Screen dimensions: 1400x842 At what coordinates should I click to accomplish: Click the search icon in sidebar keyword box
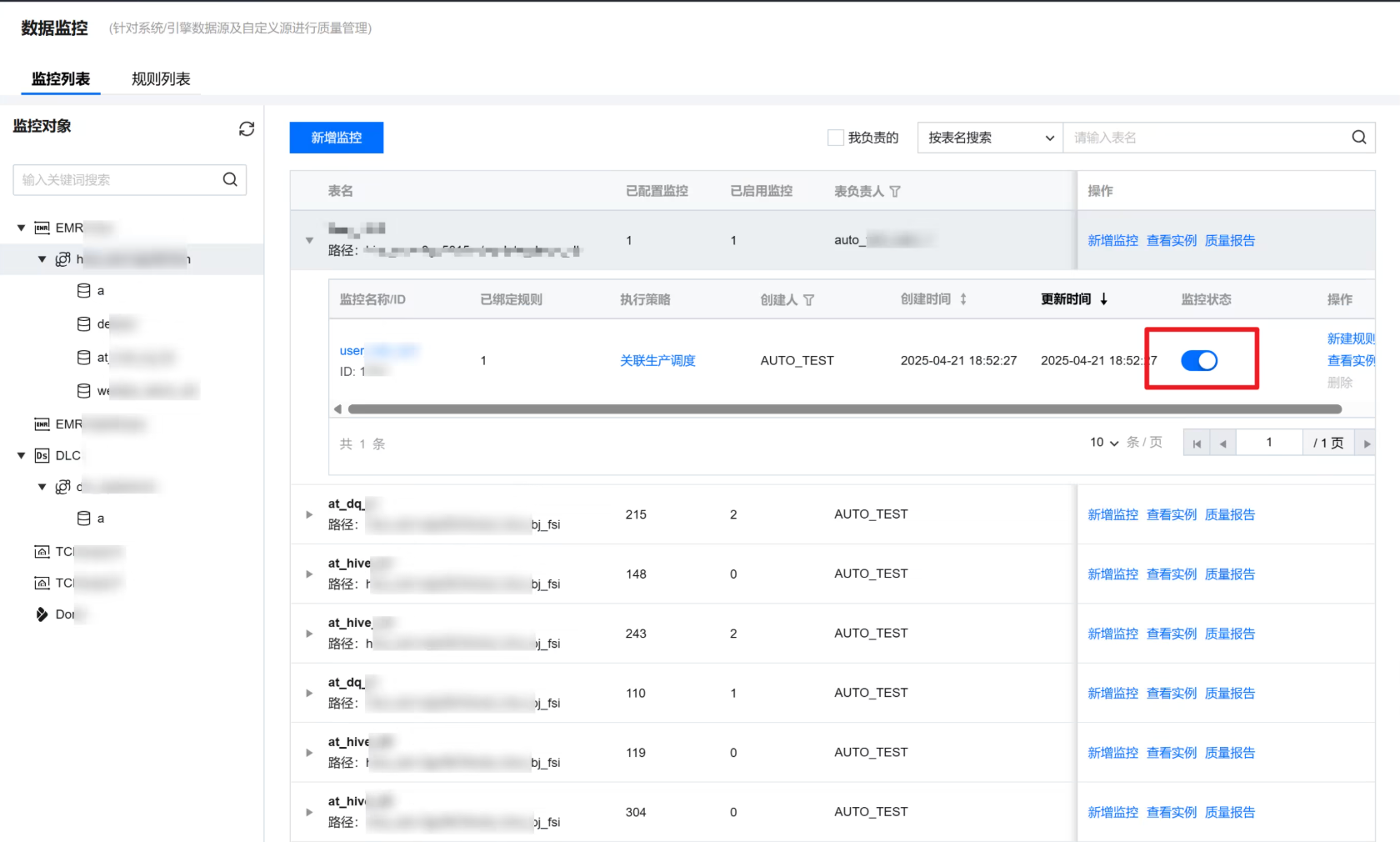coord(230,179)
